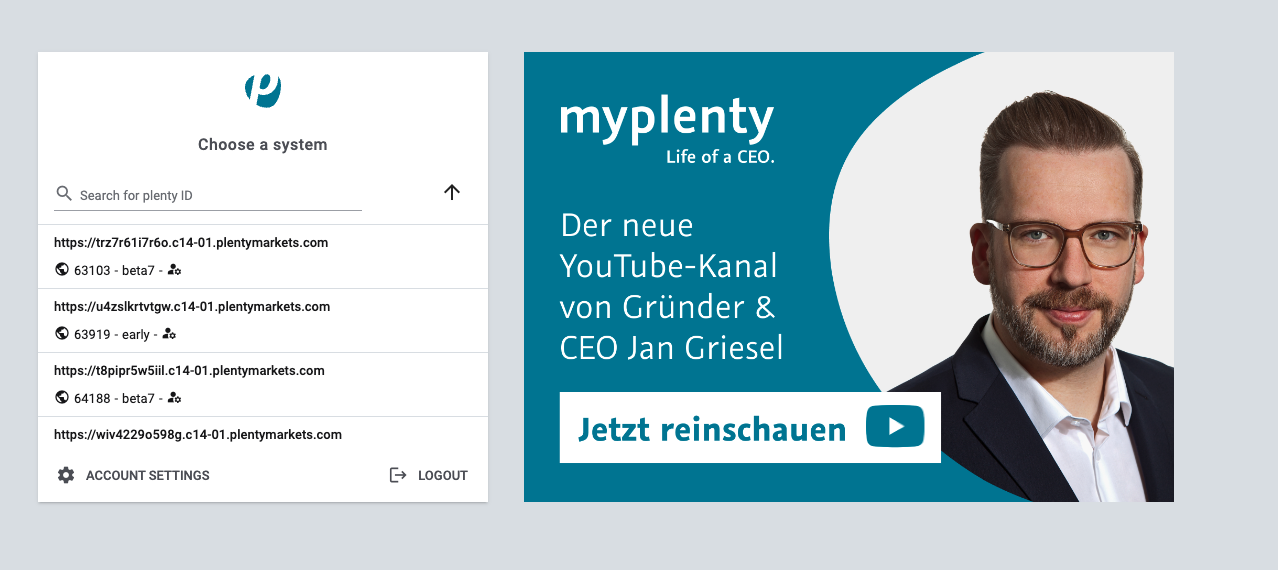Open system t8pipr5w5iil.c14-01.plentymarkets.com
The image size is (1278, 570).
189,371
